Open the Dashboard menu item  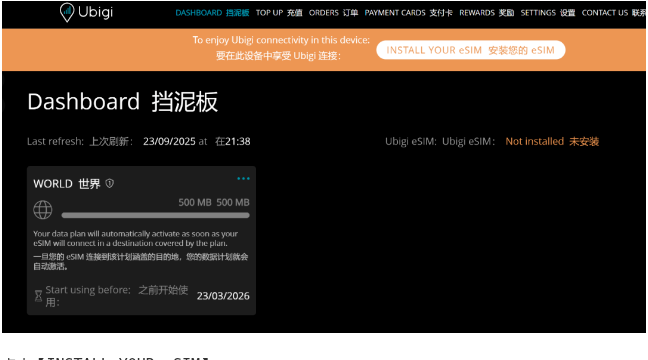tap(212, 13)
